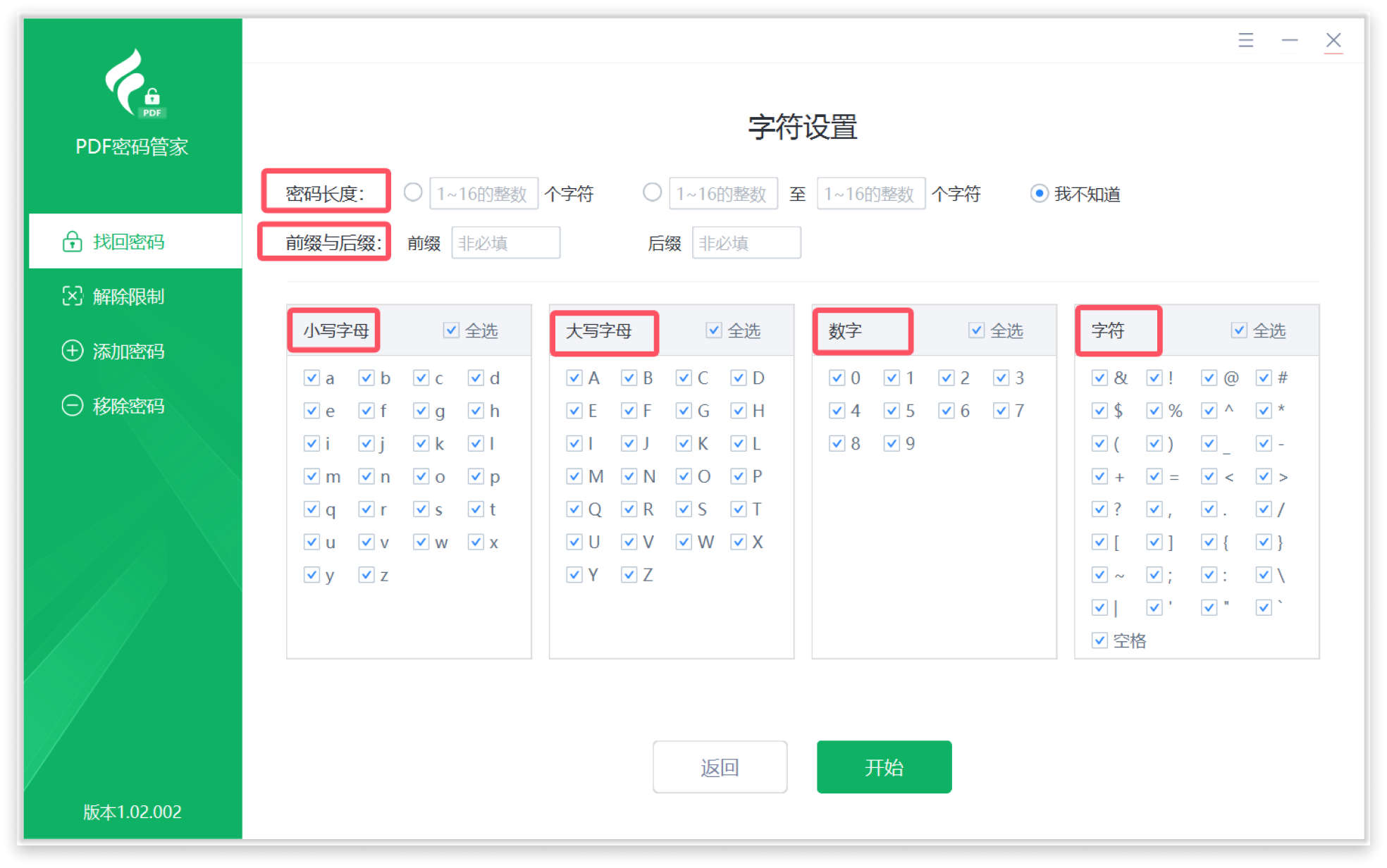Uncheck lowercase letter x
Image resolution: width=1387 pixels, height=868 pixels.
click(x=476, y=542)
